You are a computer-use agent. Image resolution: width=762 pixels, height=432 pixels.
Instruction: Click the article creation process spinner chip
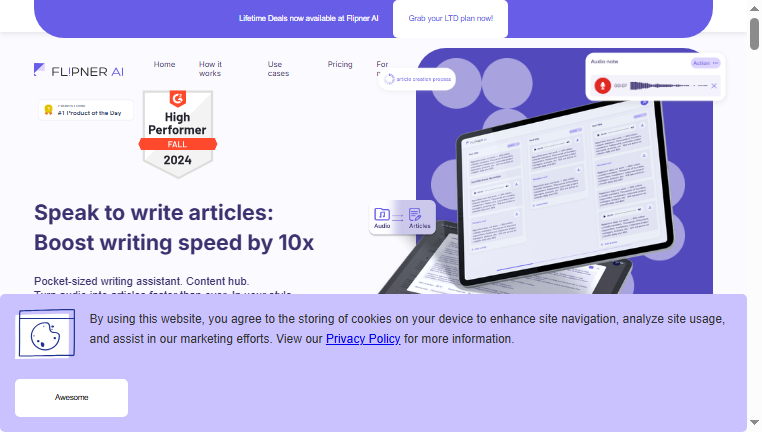tap(417, 79)
